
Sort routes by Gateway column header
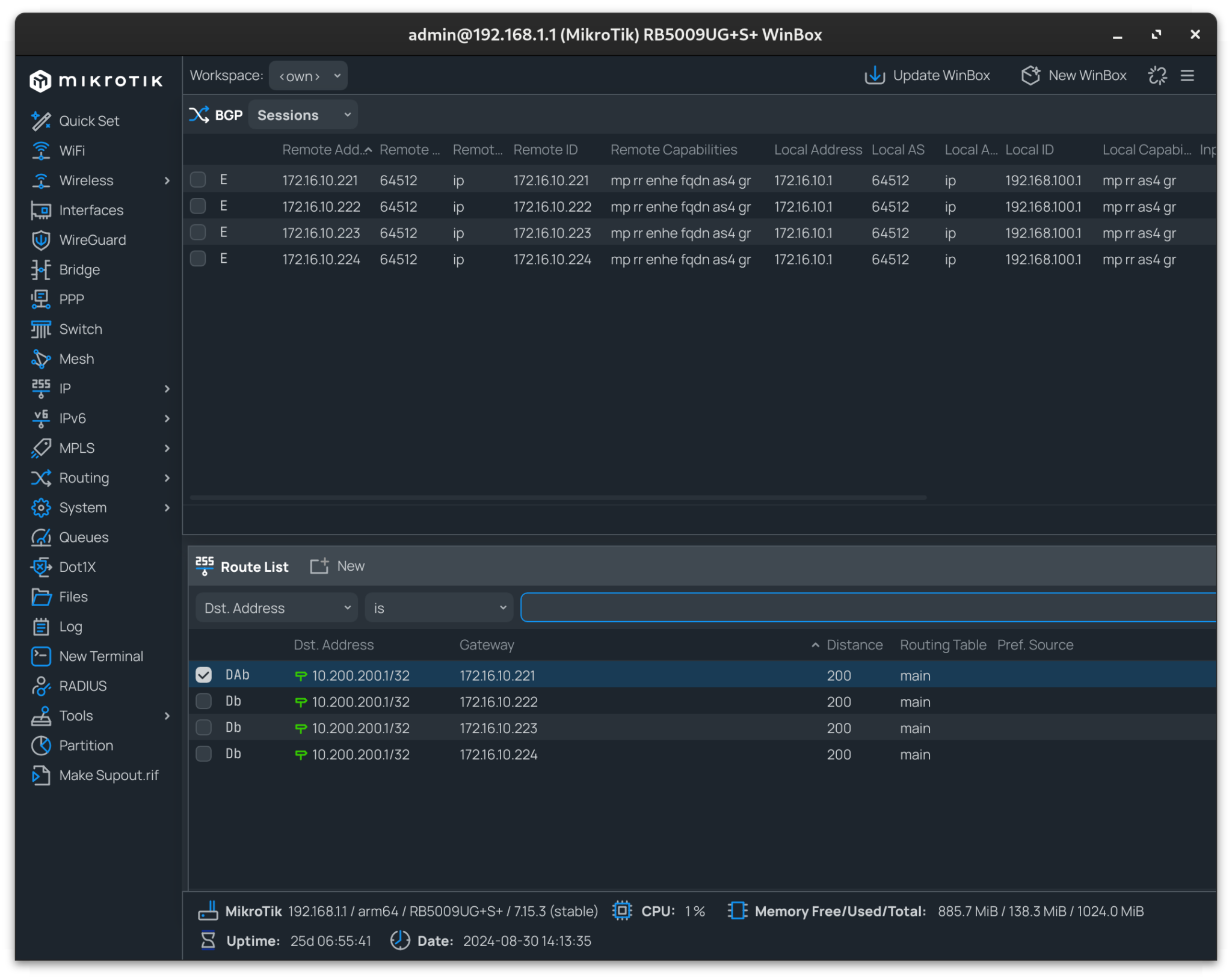(487, 645)
